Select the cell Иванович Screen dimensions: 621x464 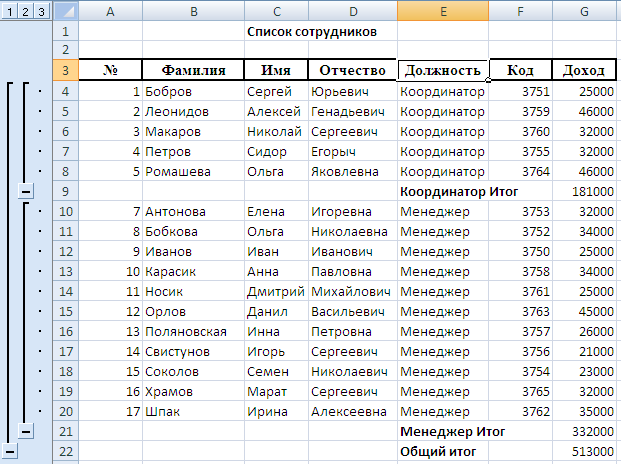click(353, 251)
